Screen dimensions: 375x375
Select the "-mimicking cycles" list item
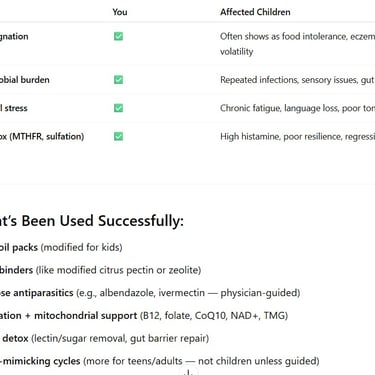(160, 361)
